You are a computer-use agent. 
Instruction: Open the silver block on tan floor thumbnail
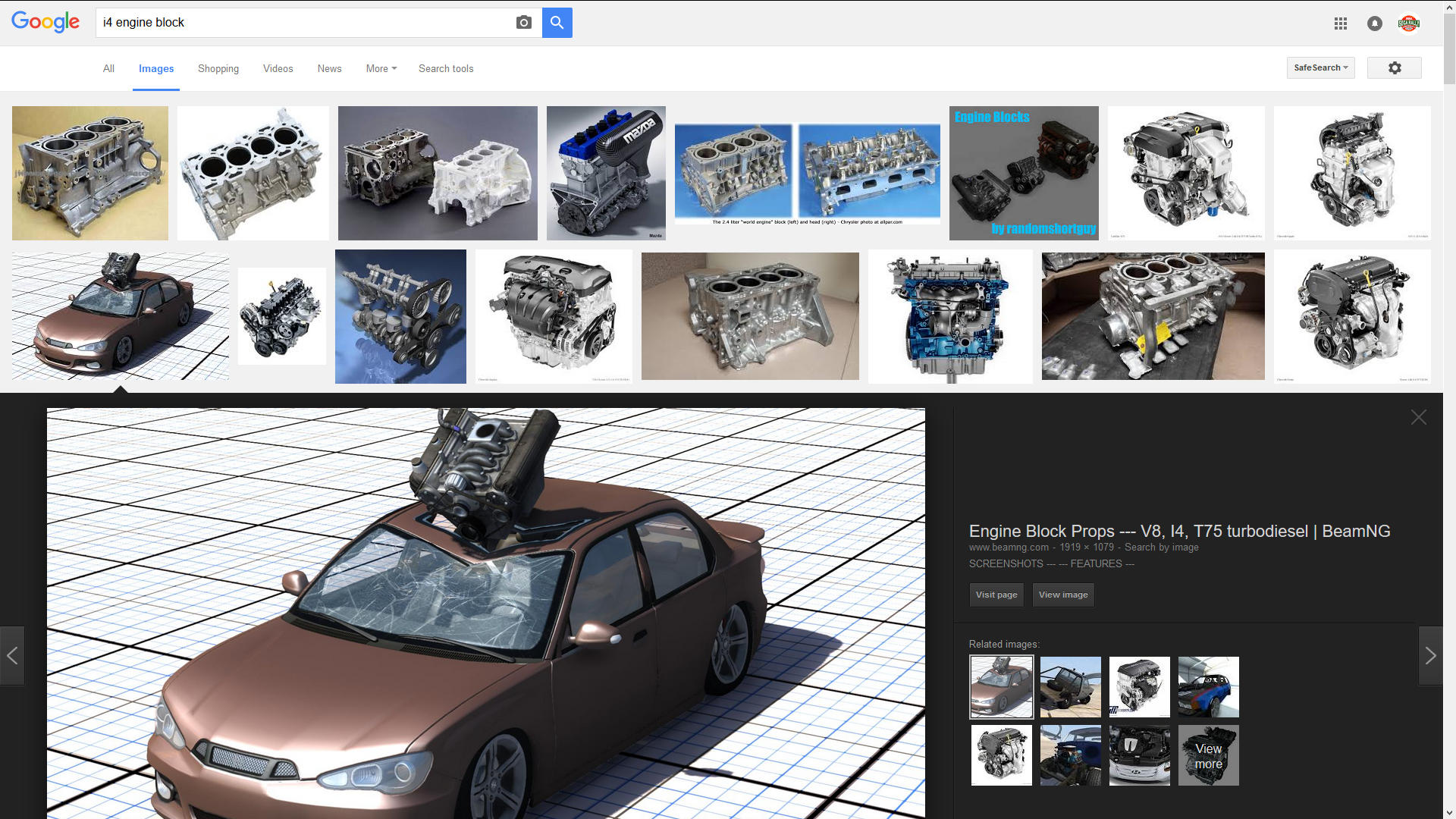click(x=750, y=316)
